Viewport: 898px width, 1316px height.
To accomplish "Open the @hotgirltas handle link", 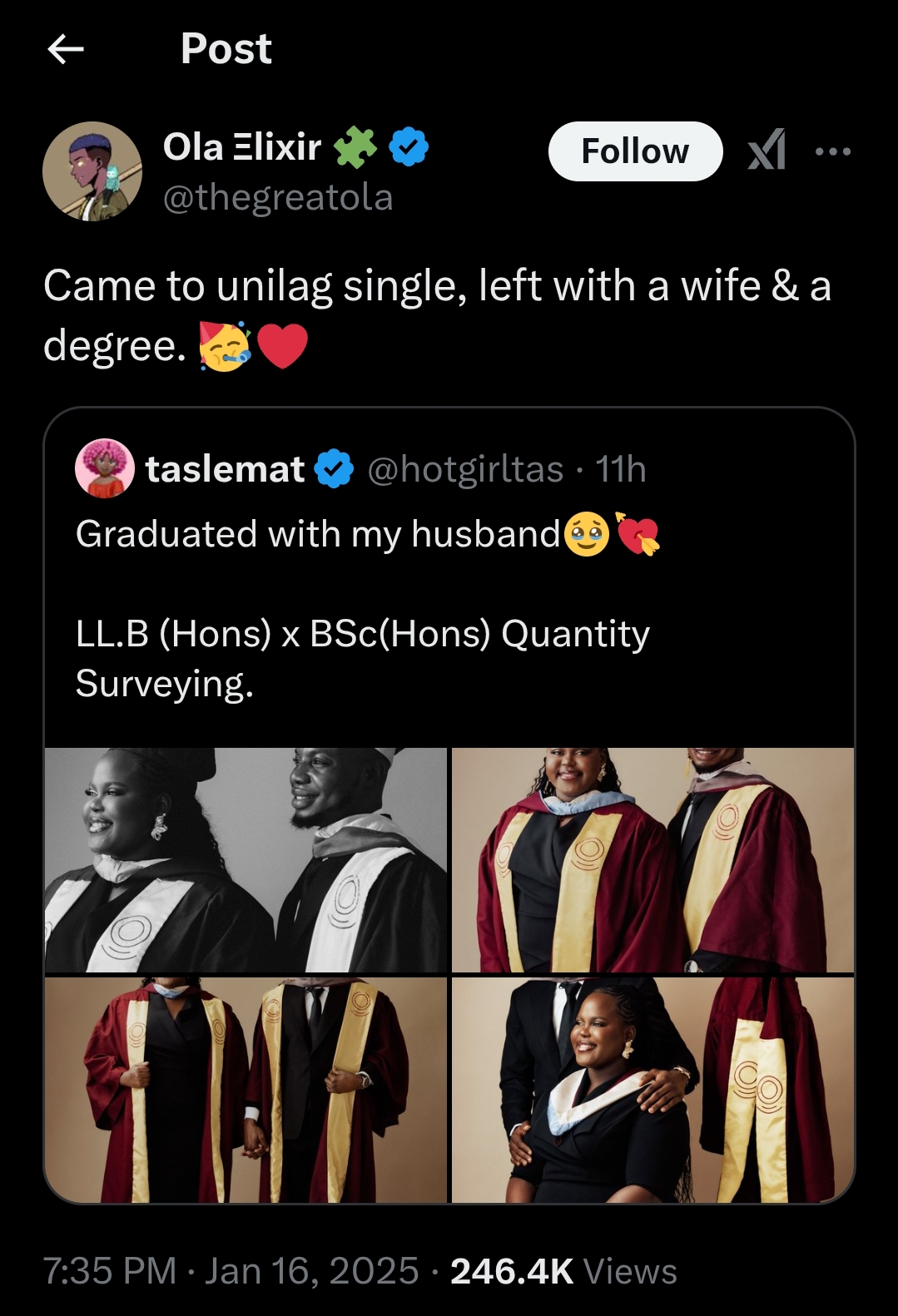I will coord(465,469).
